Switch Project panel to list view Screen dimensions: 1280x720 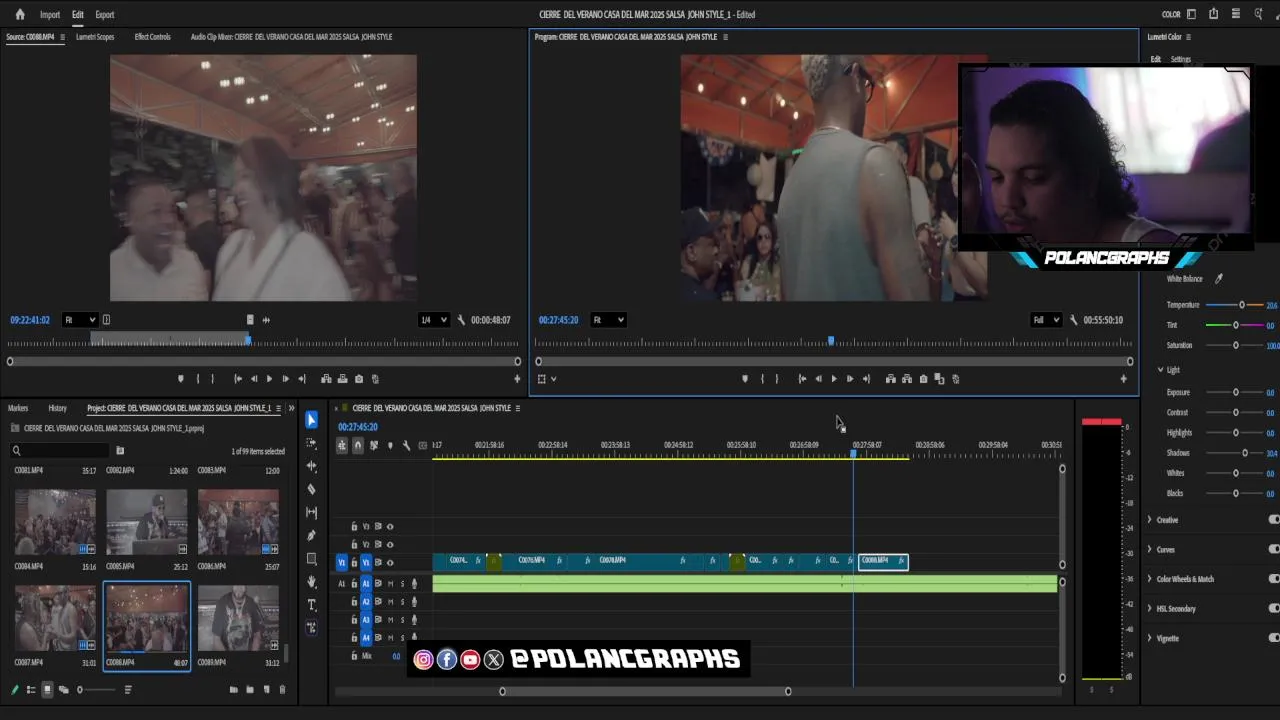(31, 690)
